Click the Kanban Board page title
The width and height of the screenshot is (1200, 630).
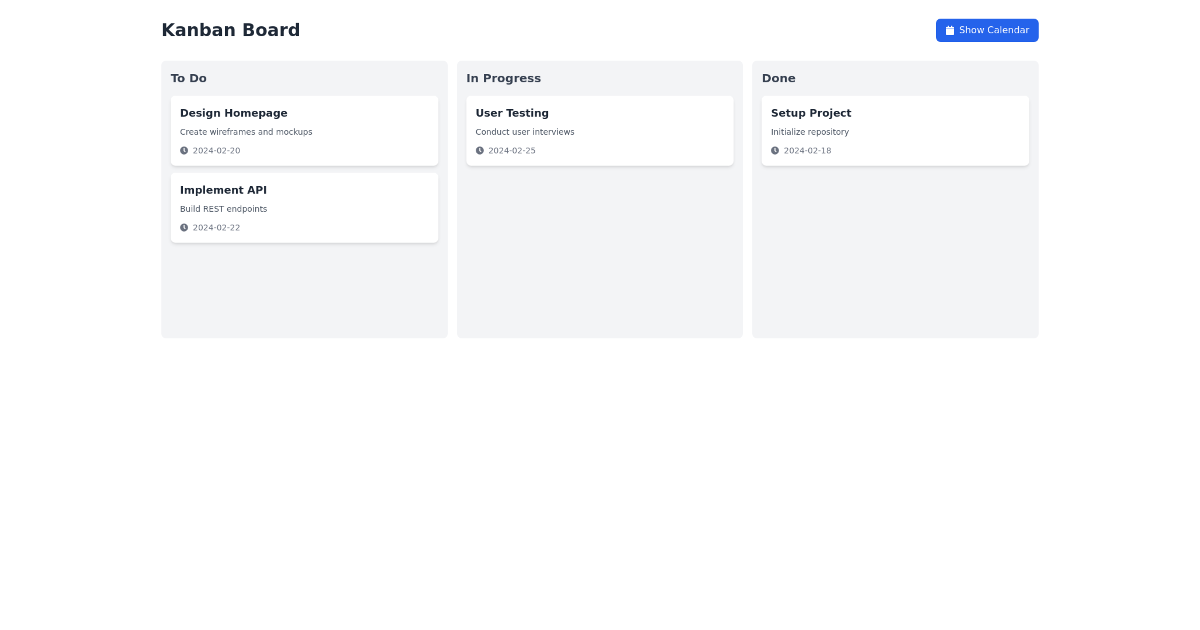pyautogui.click(x=230, y=30)
